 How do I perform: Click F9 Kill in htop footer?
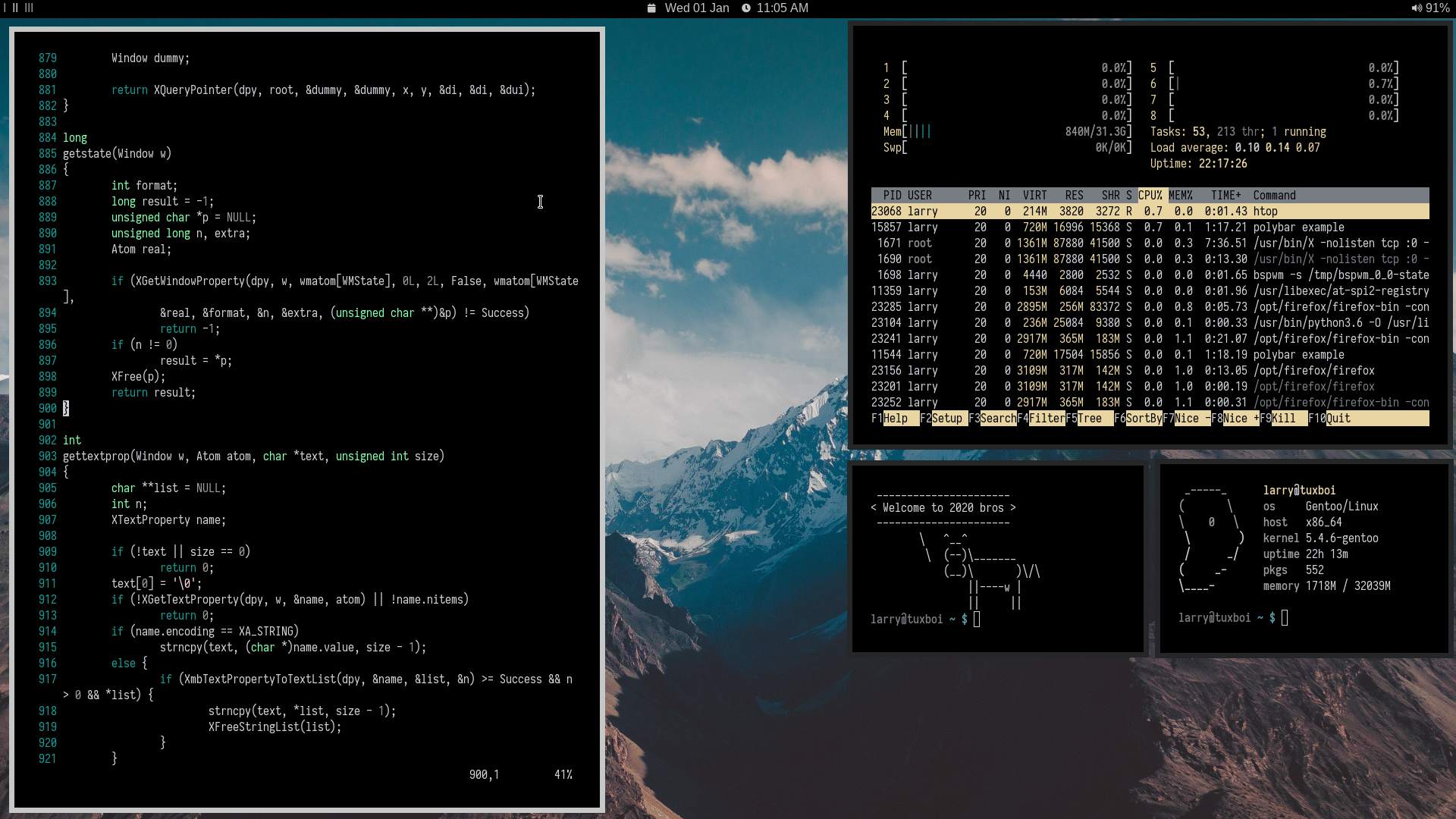click(1283, 419)
